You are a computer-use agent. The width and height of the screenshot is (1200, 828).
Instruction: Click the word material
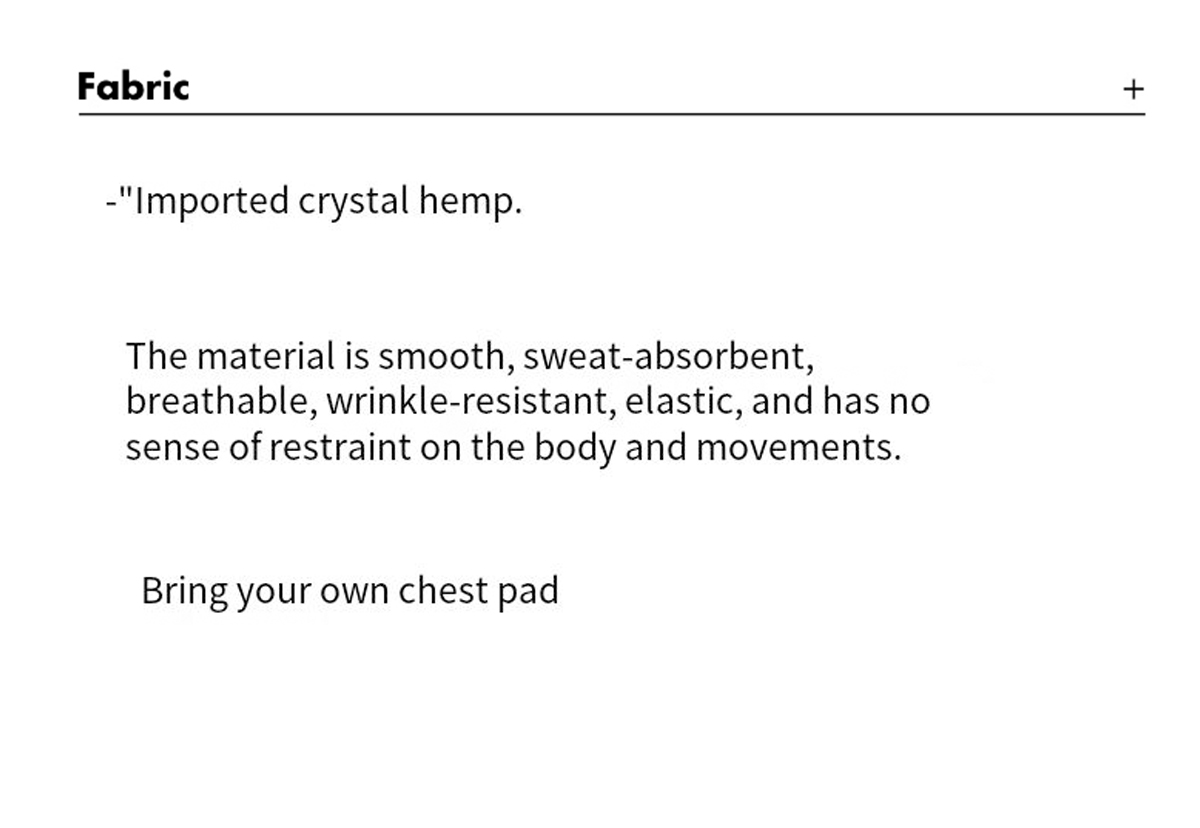(x=266, y=356)
